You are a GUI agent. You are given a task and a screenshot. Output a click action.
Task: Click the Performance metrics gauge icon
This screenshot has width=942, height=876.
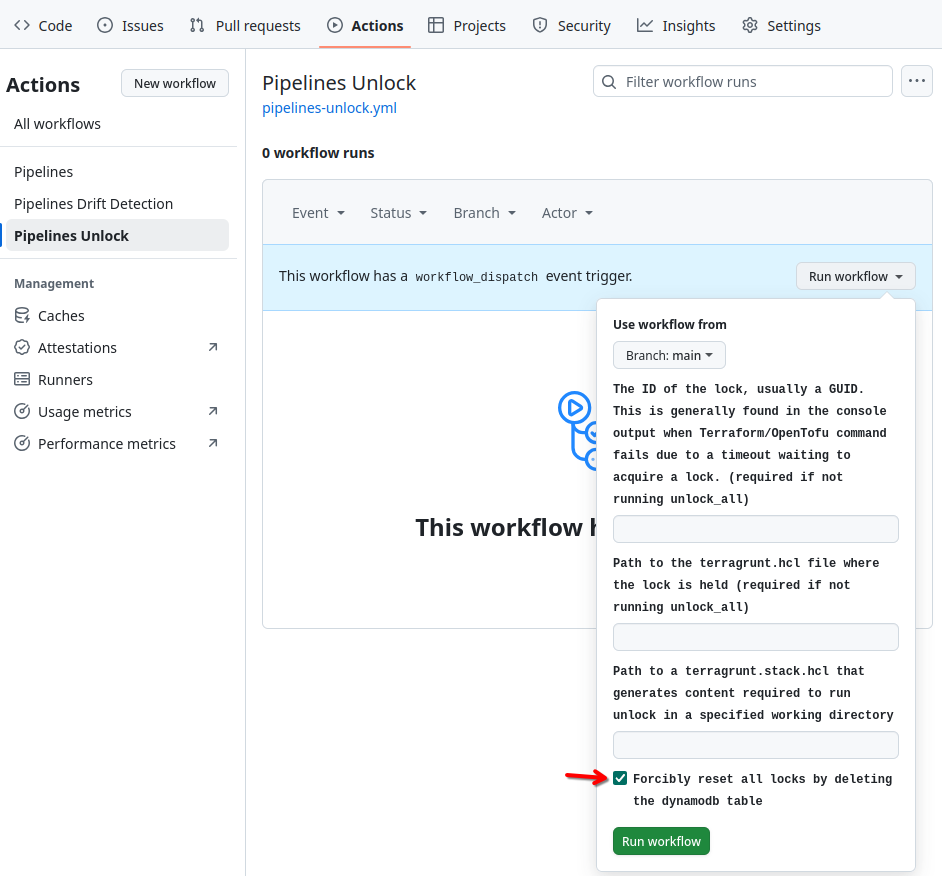[x=22, y=444]
